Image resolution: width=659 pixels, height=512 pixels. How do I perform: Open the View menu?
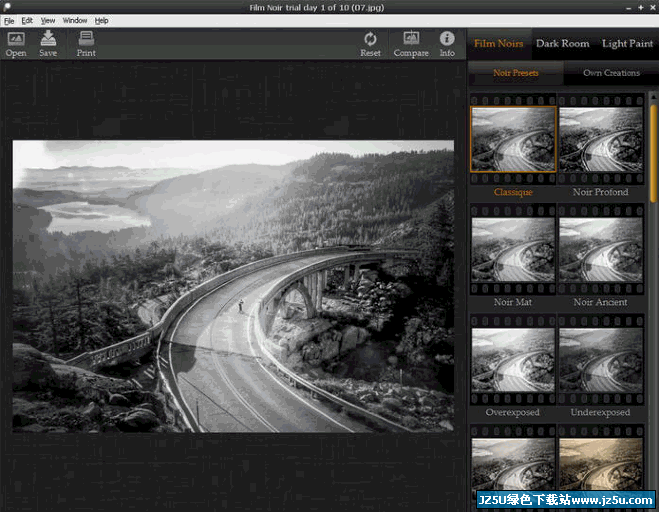tap(48, 21)
